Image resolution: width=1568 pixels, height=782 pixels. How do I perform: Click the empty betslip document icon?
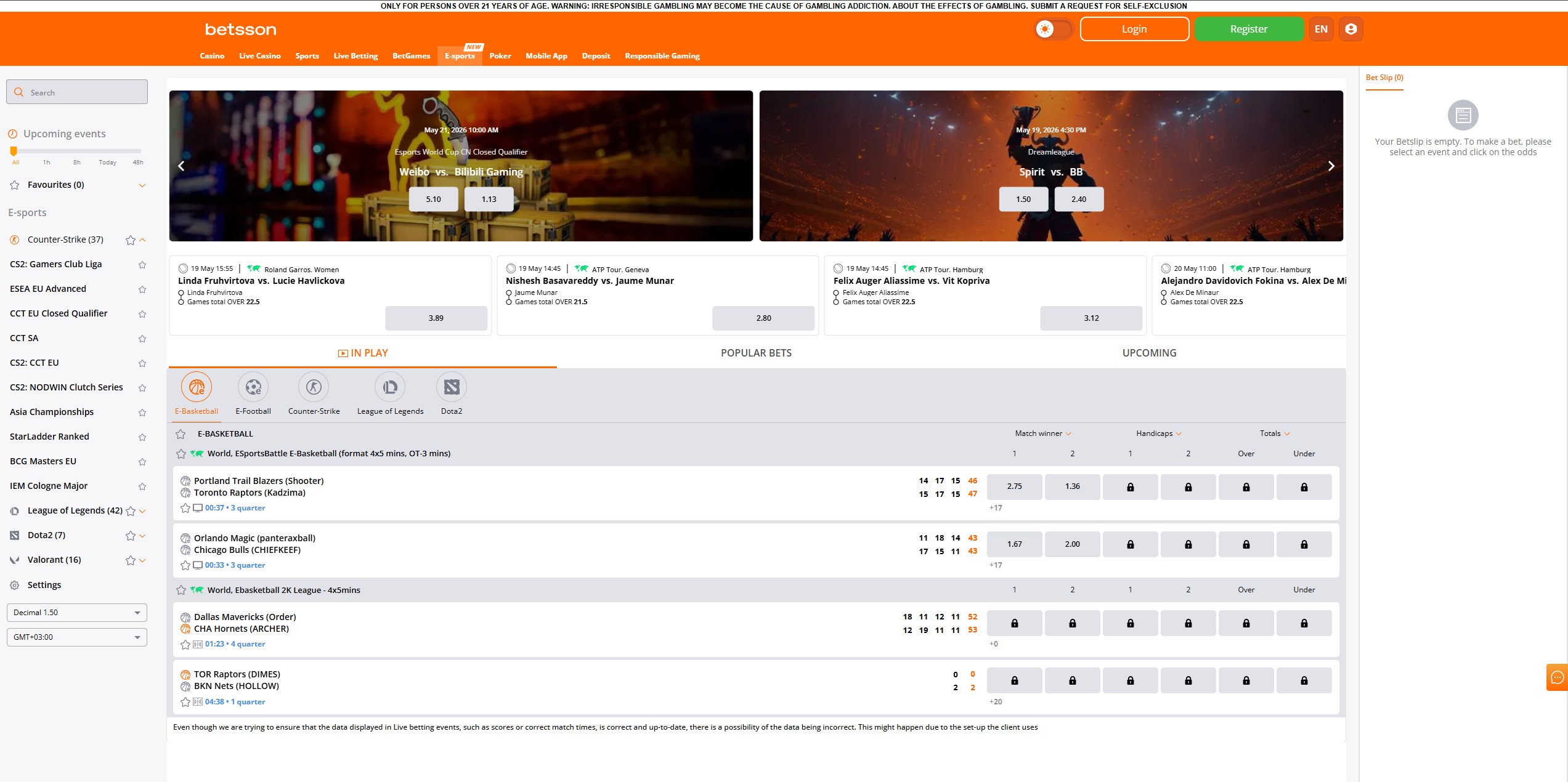click(1463, 115)
